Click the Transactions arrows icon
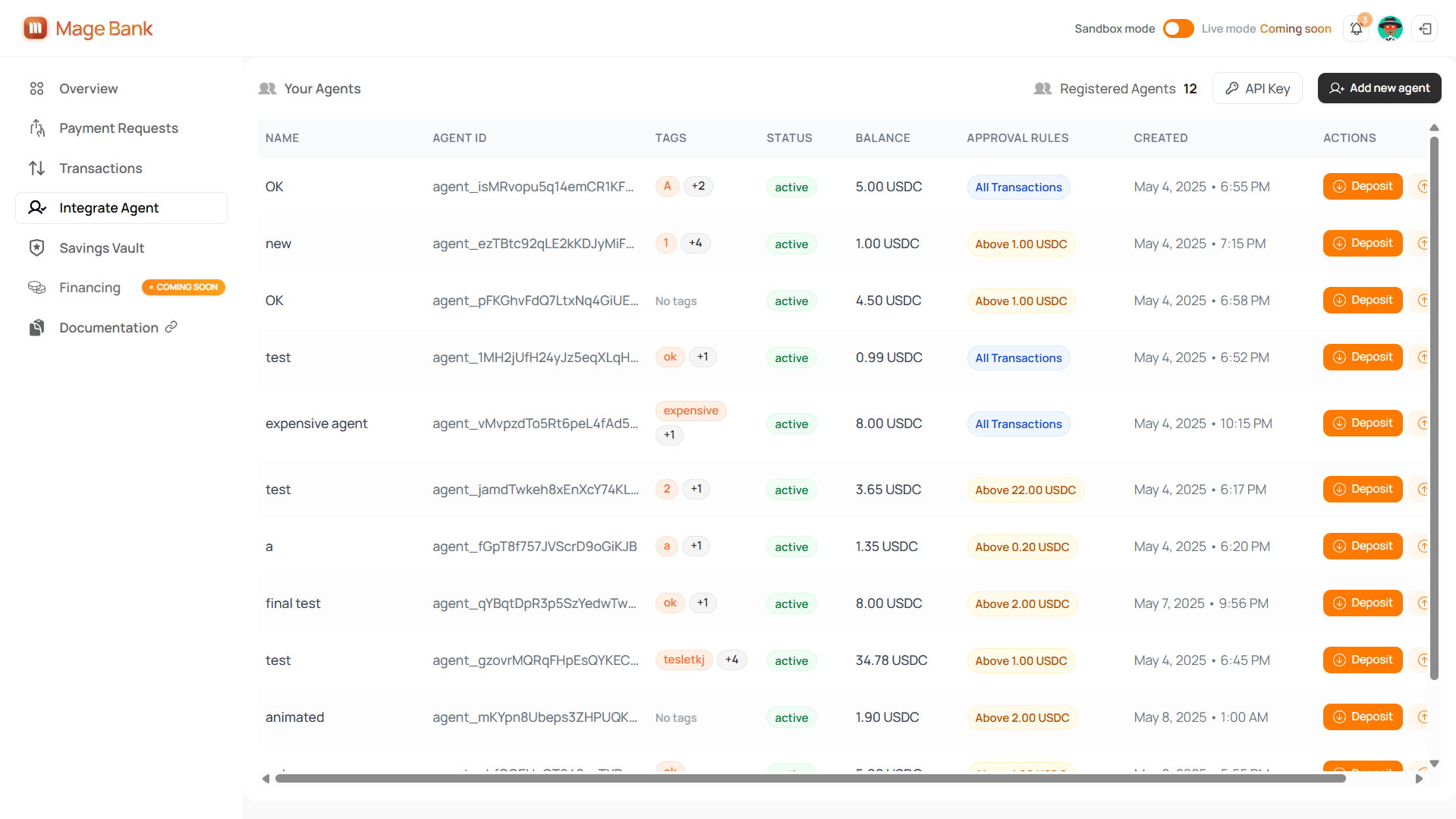 point(36,169)
